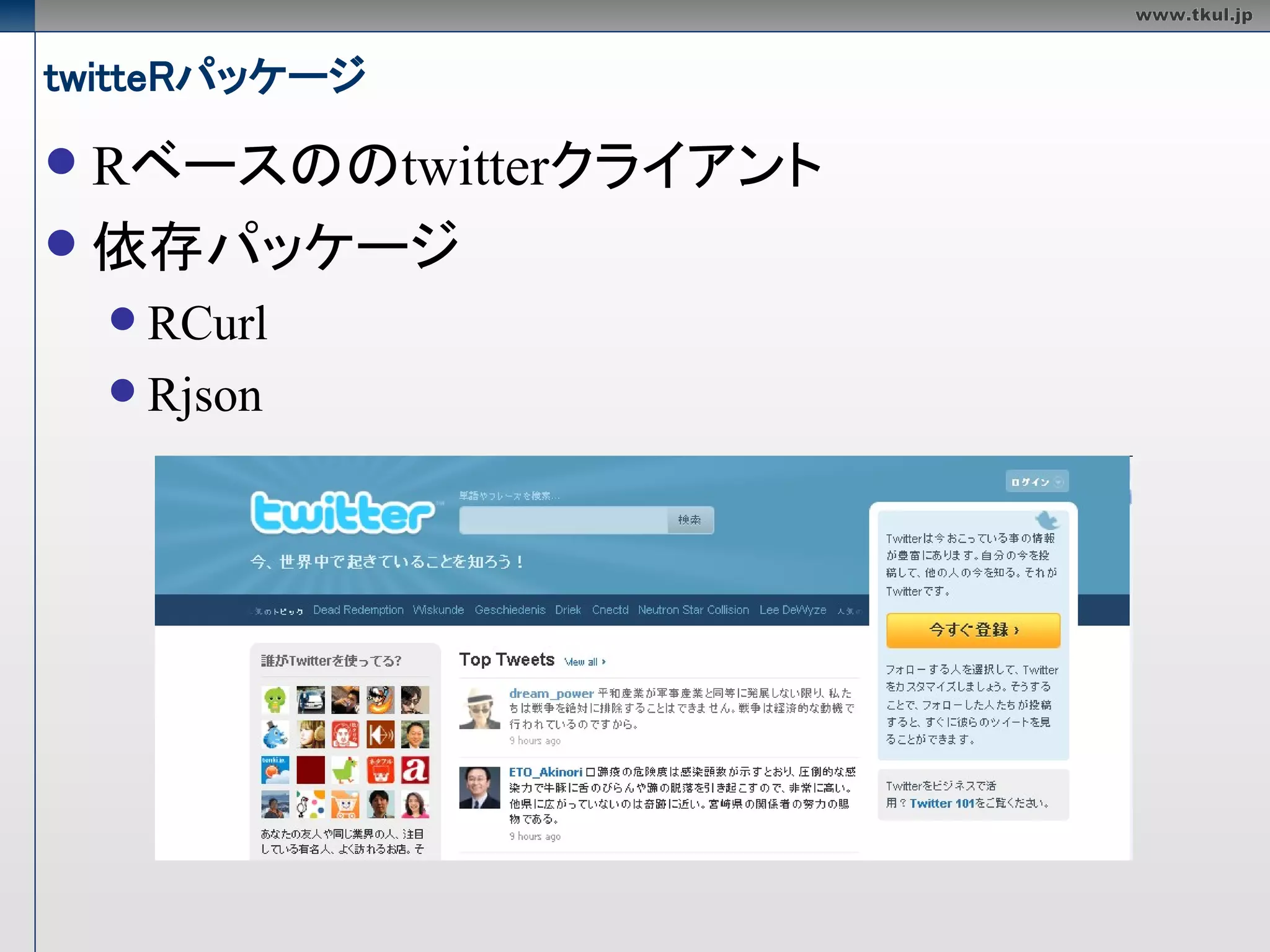Click '9 hours ago' under ETO_Akinori tweet
The width and height of the screenshot is (1270, 952).
[x=535, y=836]
